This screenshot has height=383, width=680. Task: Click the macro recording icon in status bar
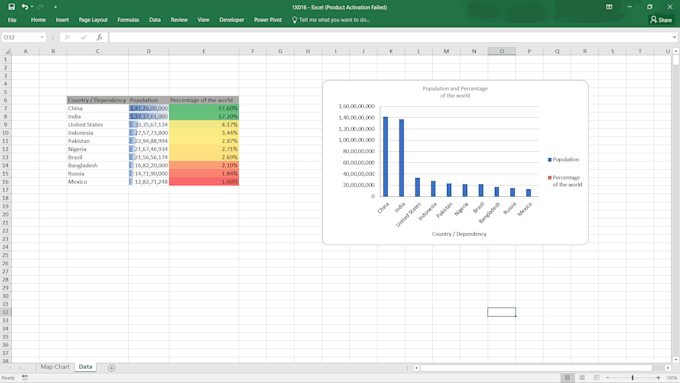click(25, 378)
